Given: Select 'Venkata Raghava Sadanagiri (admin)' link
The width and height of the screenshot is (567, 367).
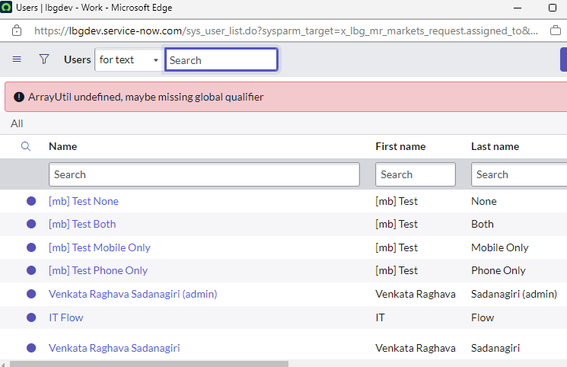Looking at the screenshot, I should coord(133,294).
